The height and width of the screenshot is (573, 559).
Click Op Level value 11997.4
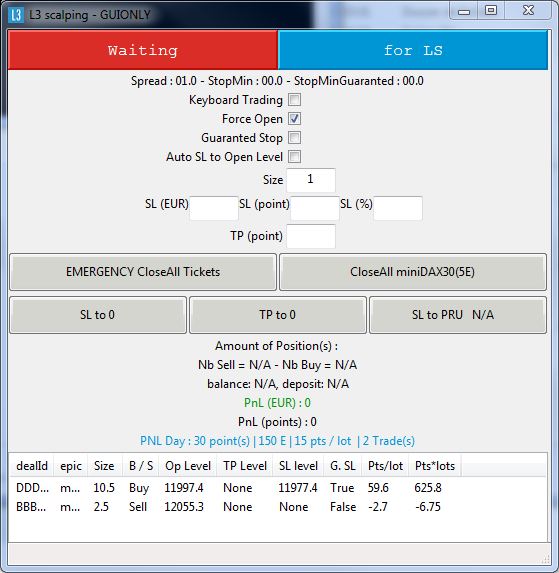184,487
